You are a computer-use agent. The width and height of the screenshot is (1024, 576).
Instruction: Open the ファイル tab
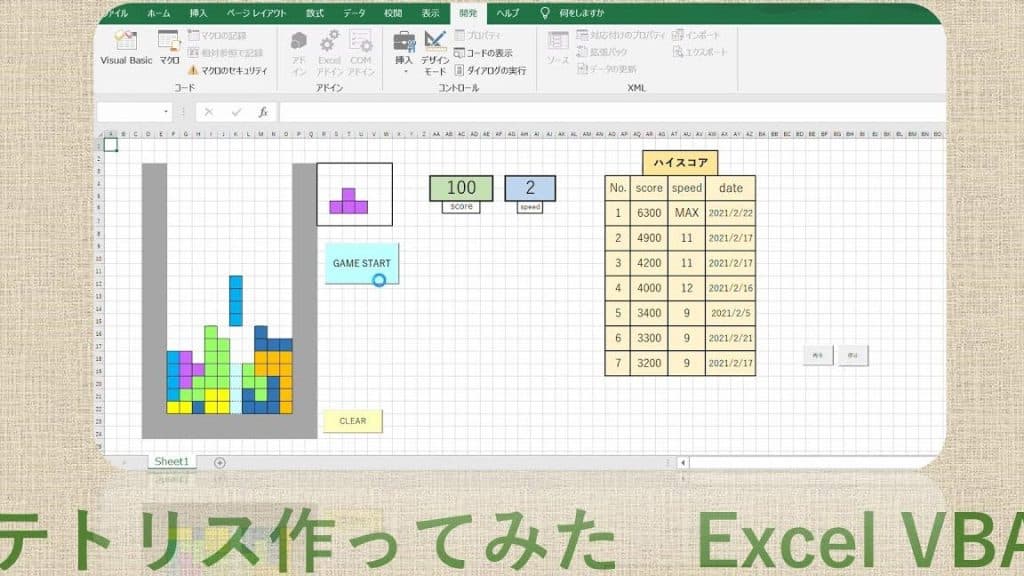[118, 12]
